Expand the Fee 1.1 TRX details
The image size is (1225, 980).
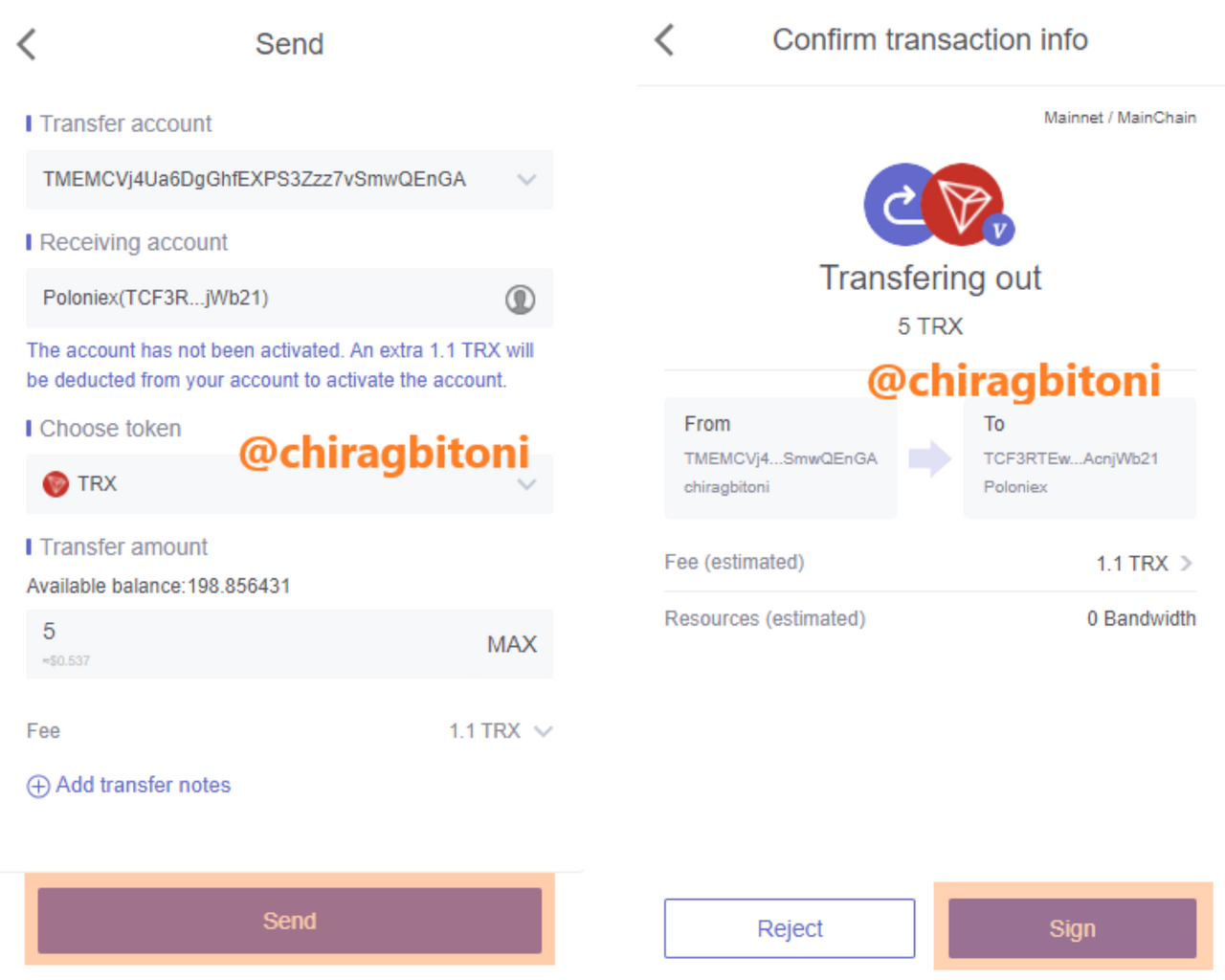click(544, 732)
